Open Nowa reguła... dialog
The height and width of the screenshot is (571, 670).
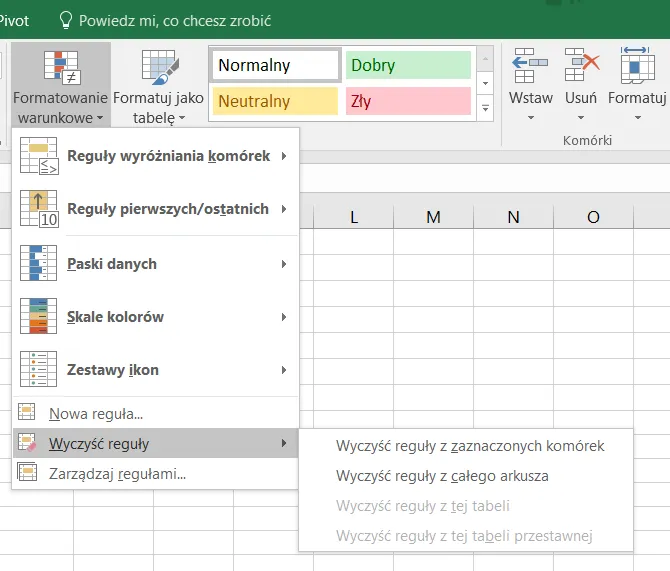tap(96, 413)
